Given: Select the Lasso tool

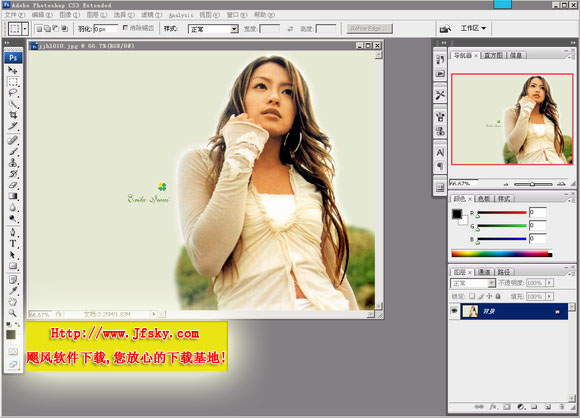Looking at the screenshot, I should [x=13, y=92].
